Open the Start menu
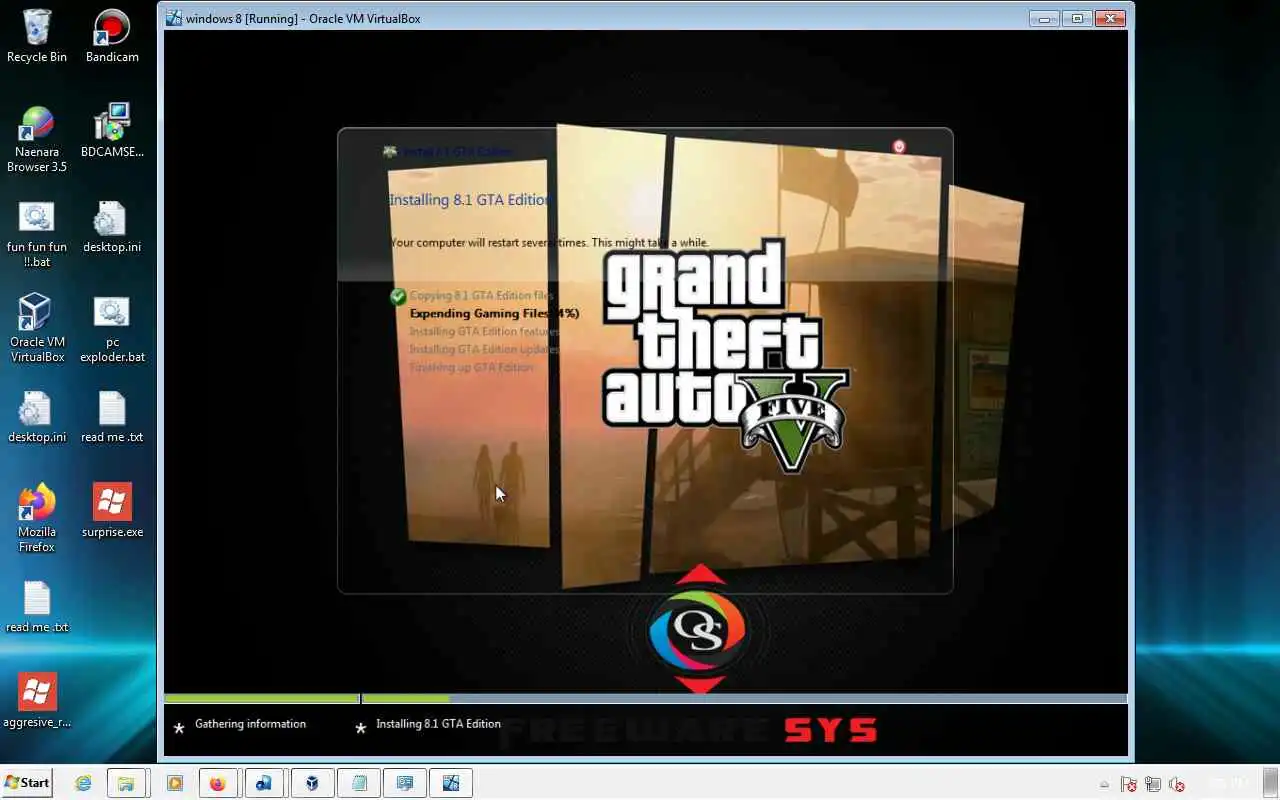This screenshot has height=800, width=1280. 27,783
